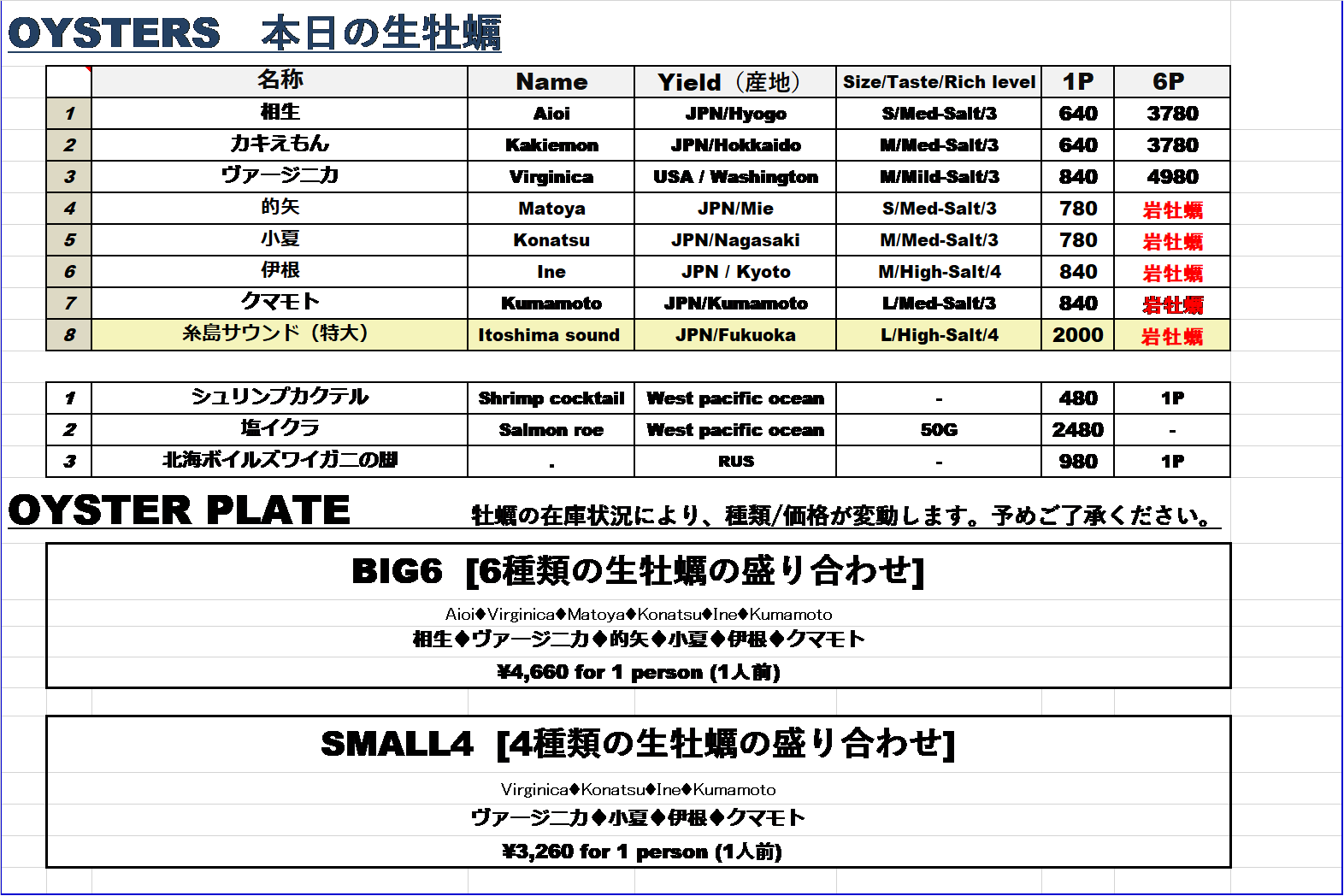Click the RUS origin cell
1344x896 pixels.
pyautogui.click(x=735, y=461)
